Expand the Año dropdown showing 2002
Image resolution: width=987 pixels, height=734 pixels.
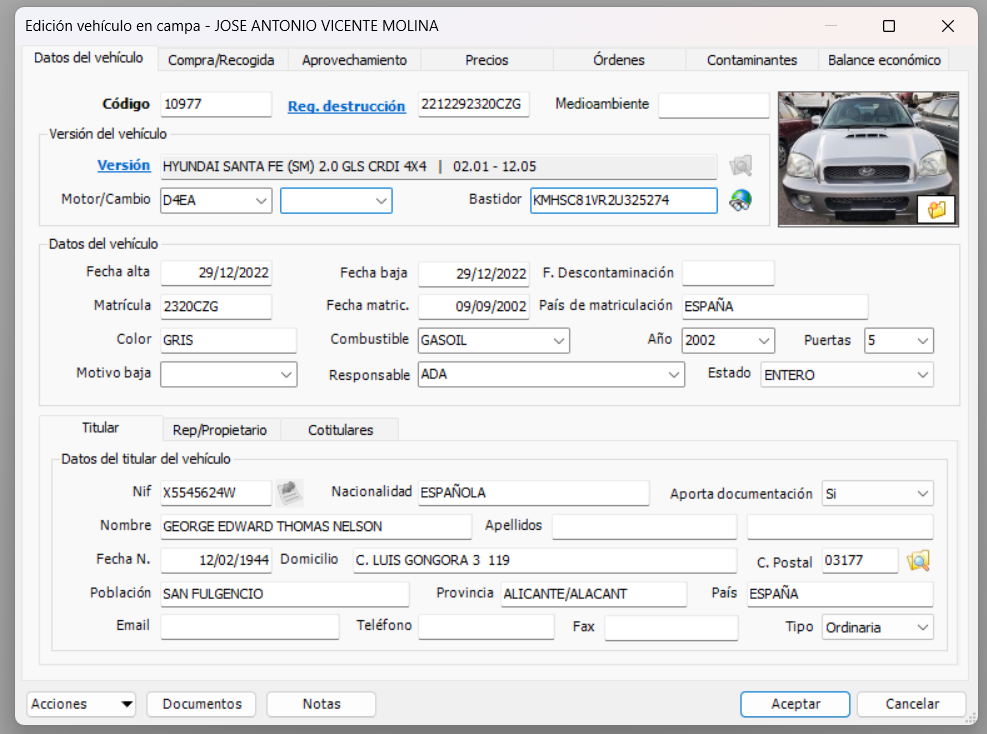762,340
